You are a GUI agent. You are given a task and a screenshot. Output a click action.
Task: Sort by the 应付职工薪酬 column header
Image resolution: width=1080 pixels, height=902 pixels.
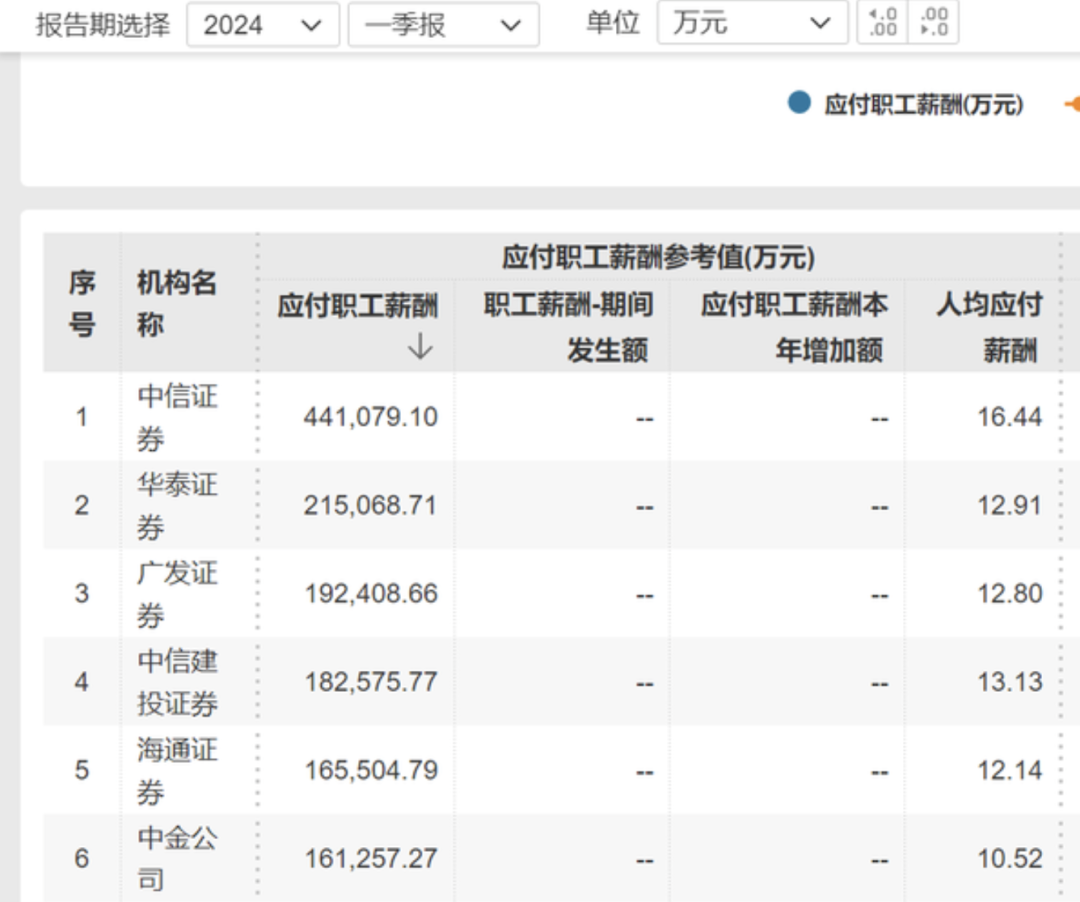(357, 306)
